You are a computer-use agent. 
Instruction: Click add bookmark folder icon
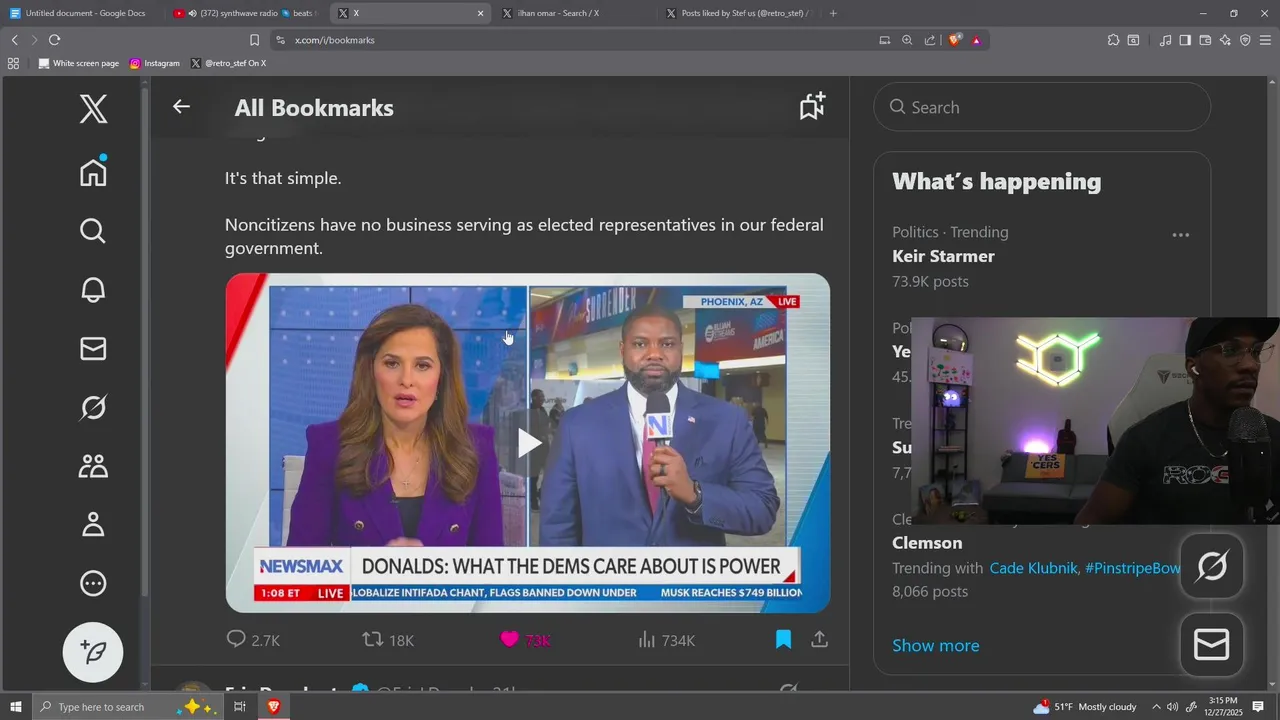tap(812, 106)
